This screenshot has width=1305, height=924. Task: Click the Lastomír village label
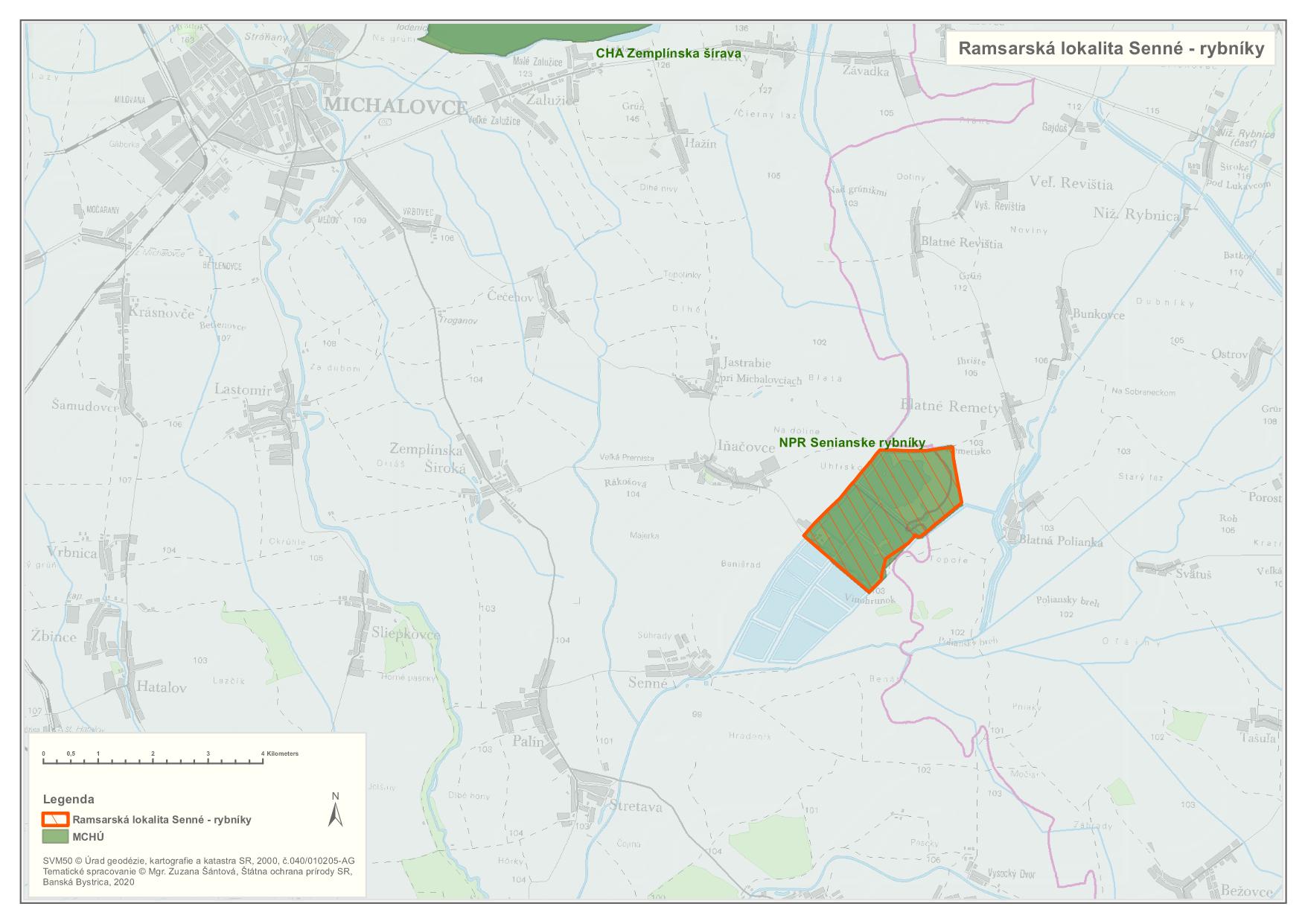[243, 389]
